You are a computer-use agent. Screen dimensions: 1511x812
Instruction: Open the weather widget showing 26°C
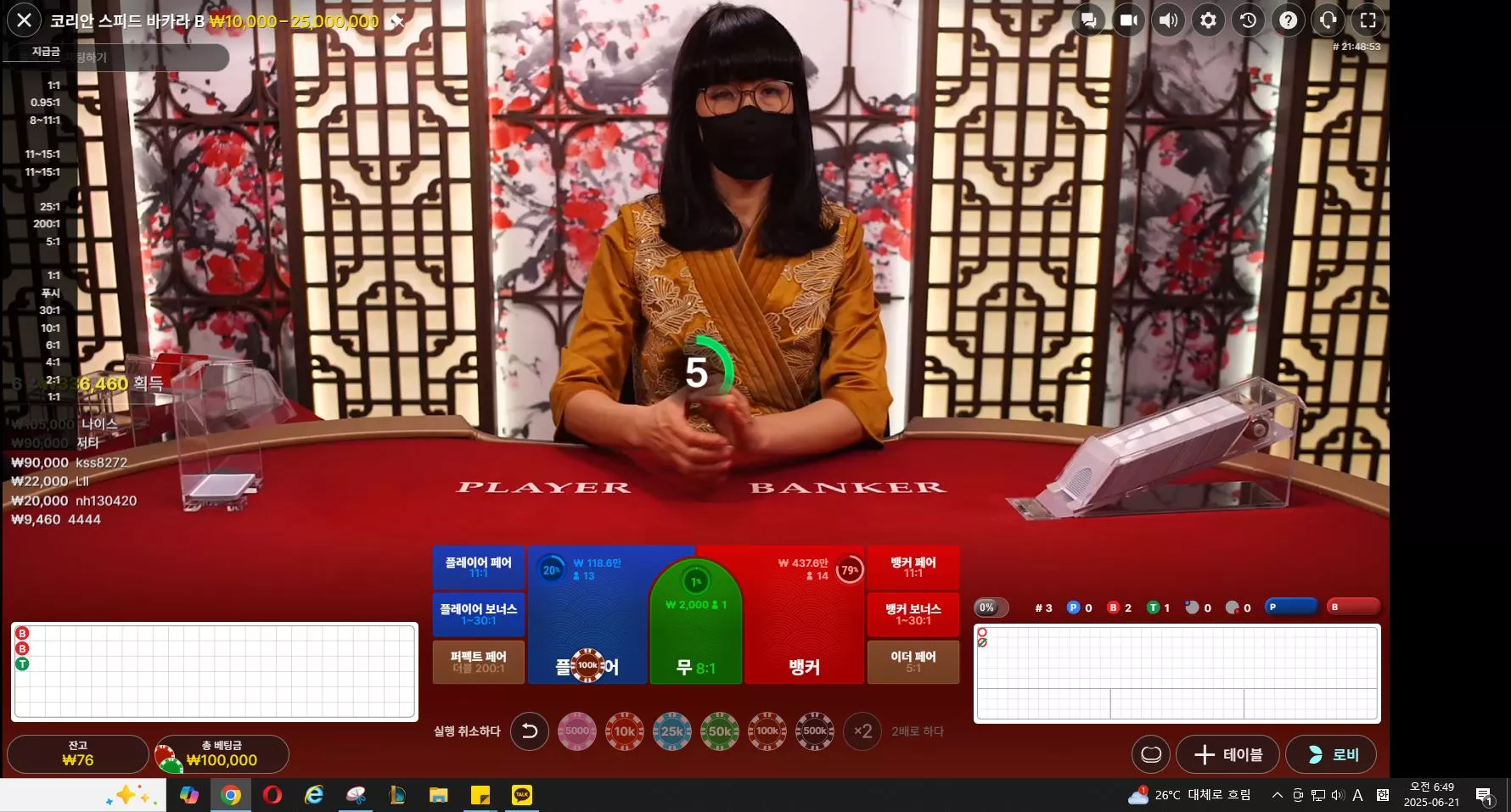(x=1189, y=795)
